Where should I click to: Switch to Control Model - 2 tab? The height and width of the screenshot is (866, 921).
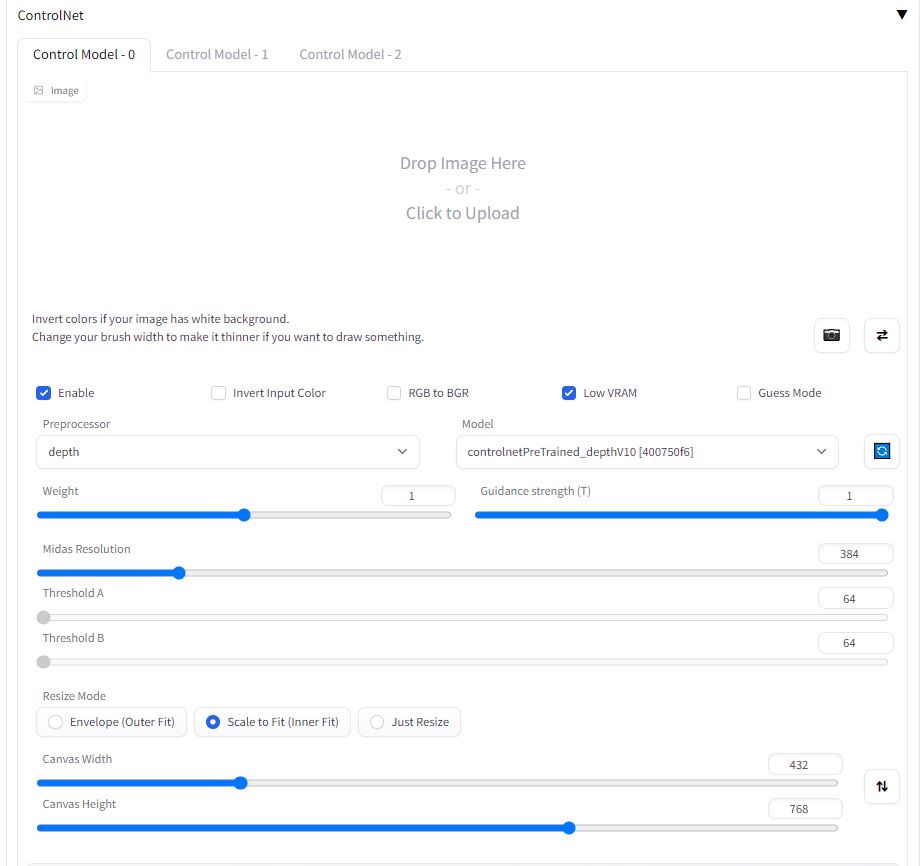pyautogui.click(x=351, y=55)
